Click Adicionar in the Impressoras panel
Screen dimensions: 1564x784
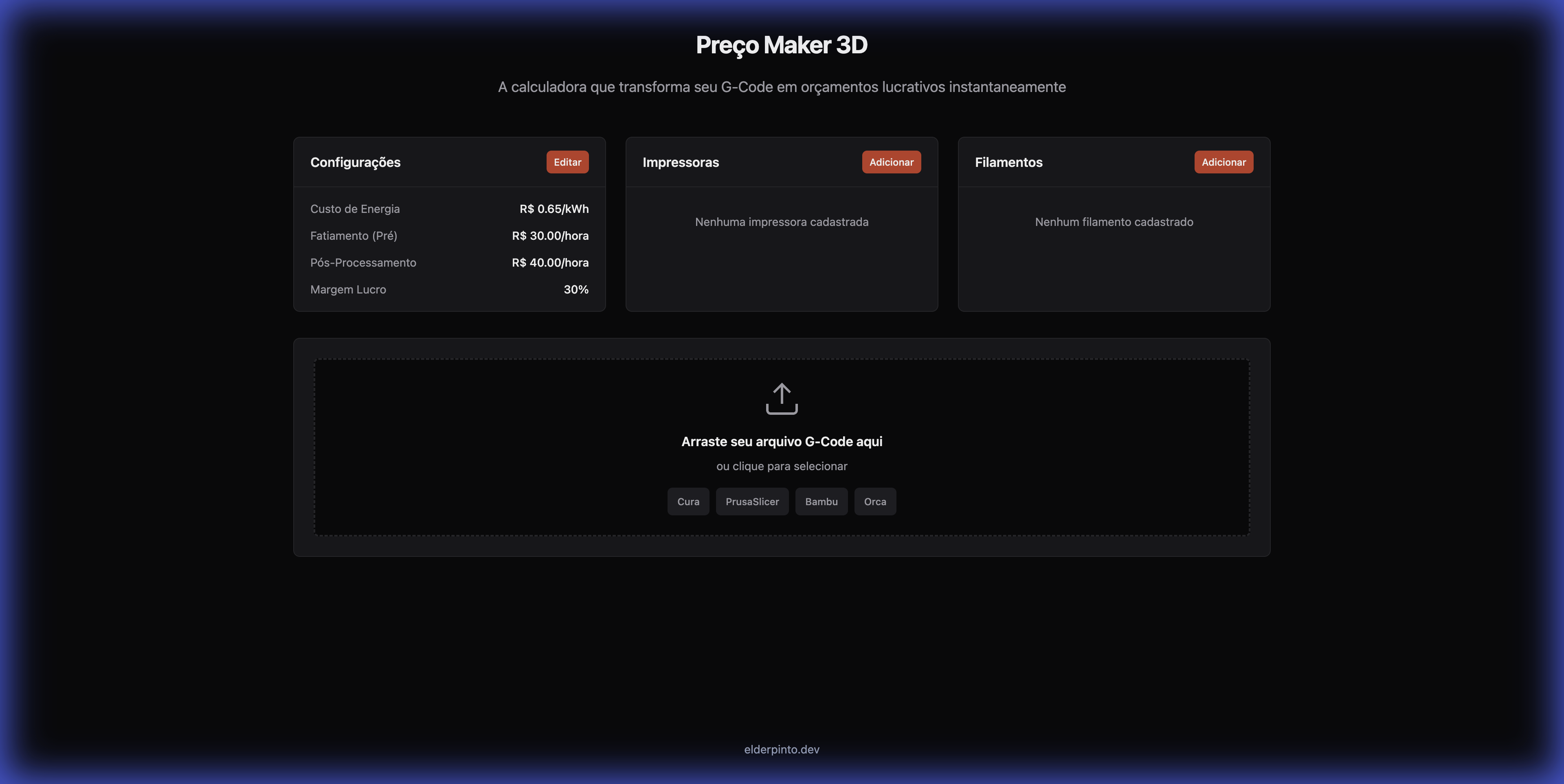891,162
